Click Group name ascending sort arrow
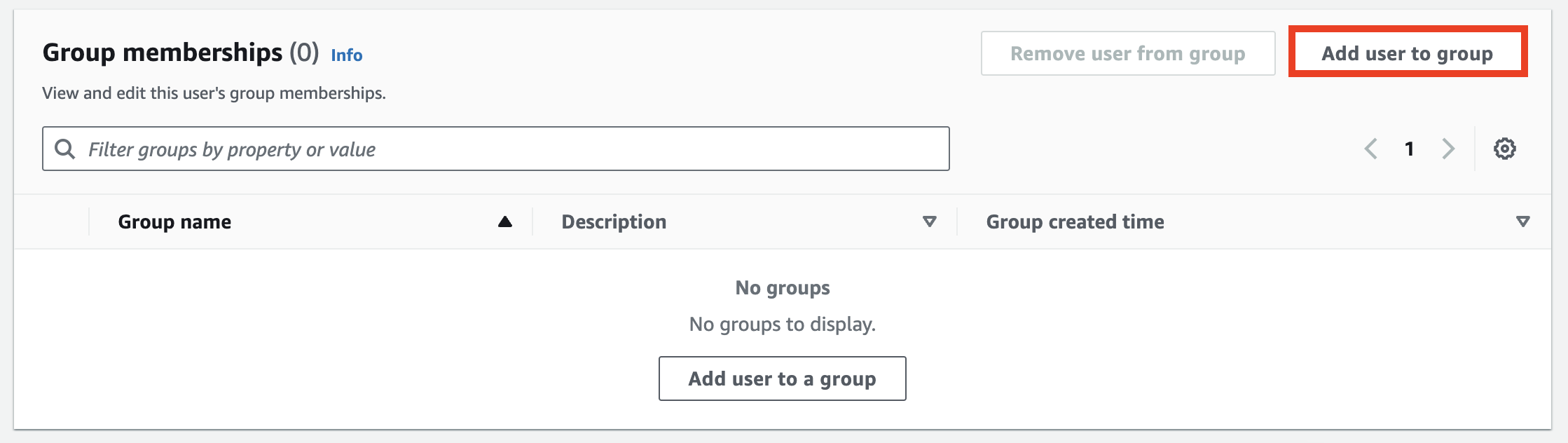Viewport: 1568px width, 443px height. click(504, 222)
